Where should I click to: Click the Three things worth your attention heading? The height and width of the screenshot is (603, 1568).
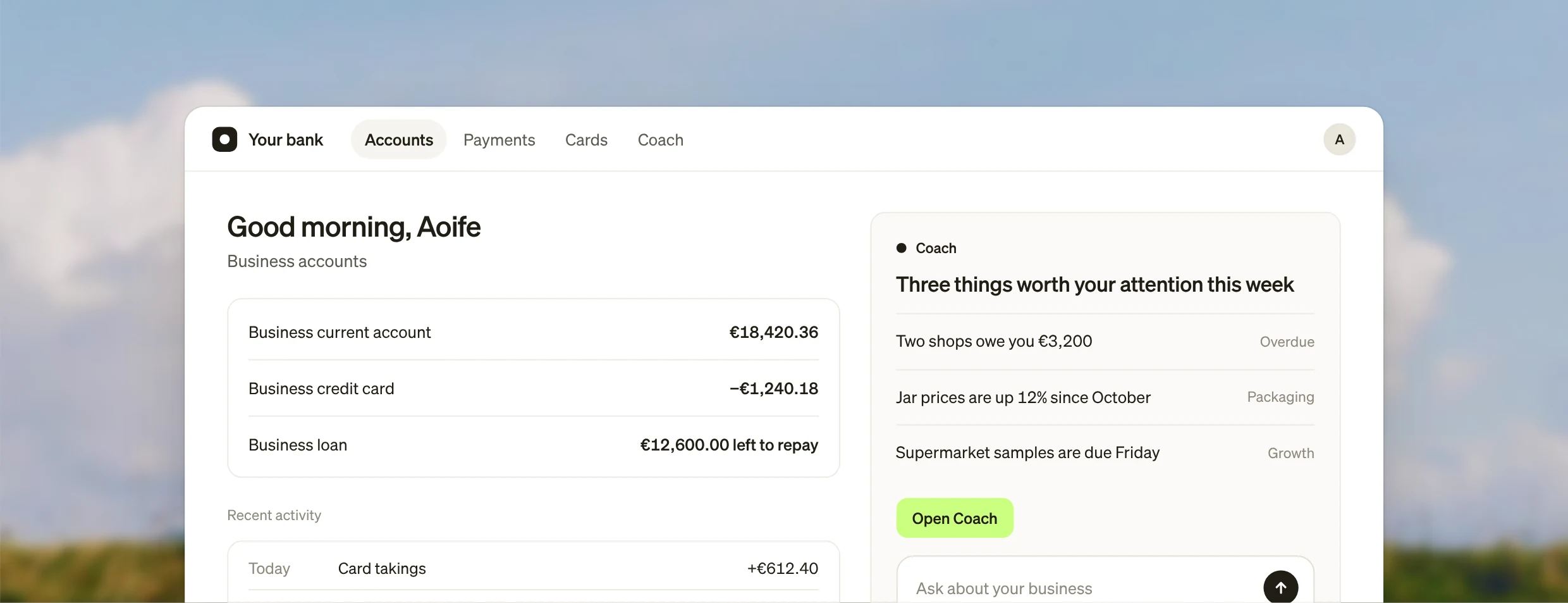(x=1094, y=285)
